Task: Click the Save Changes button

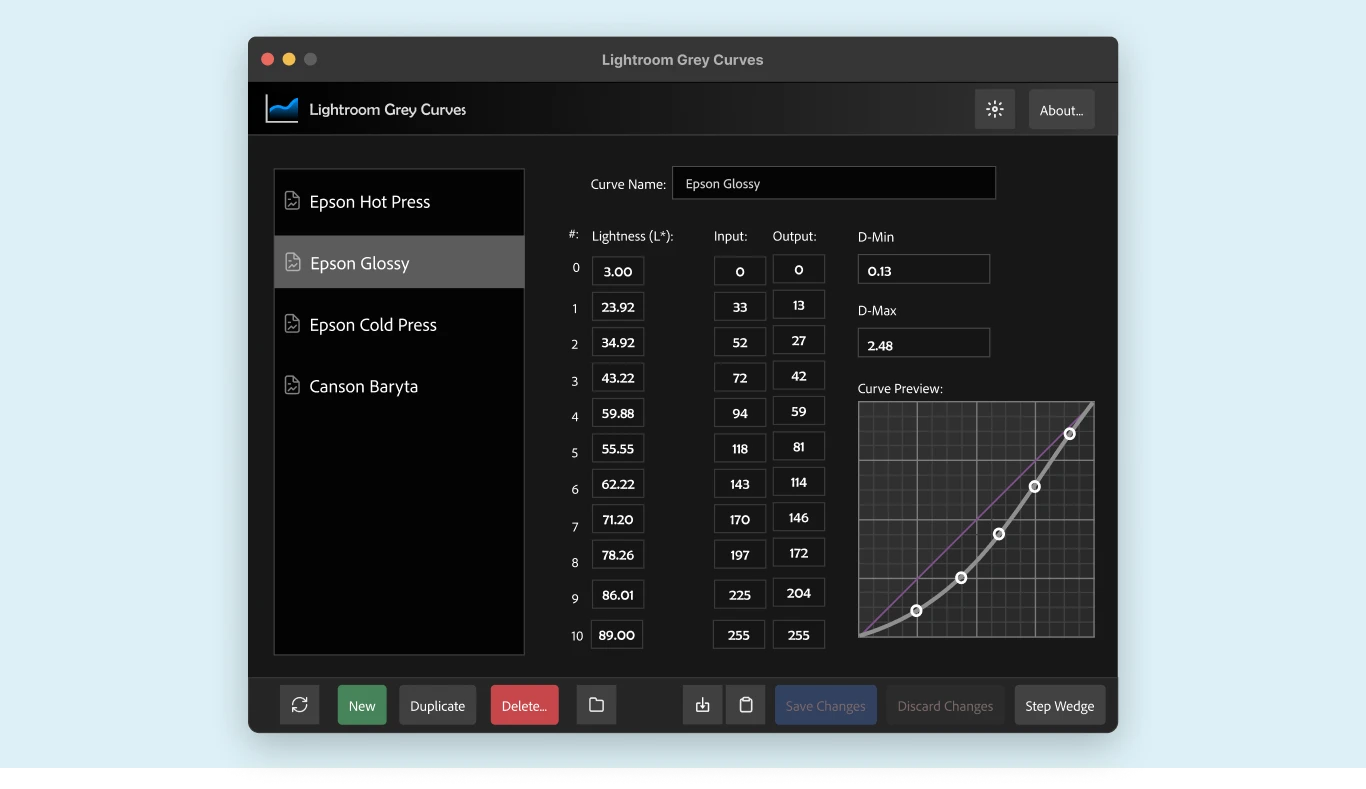Action: point(825,705)
